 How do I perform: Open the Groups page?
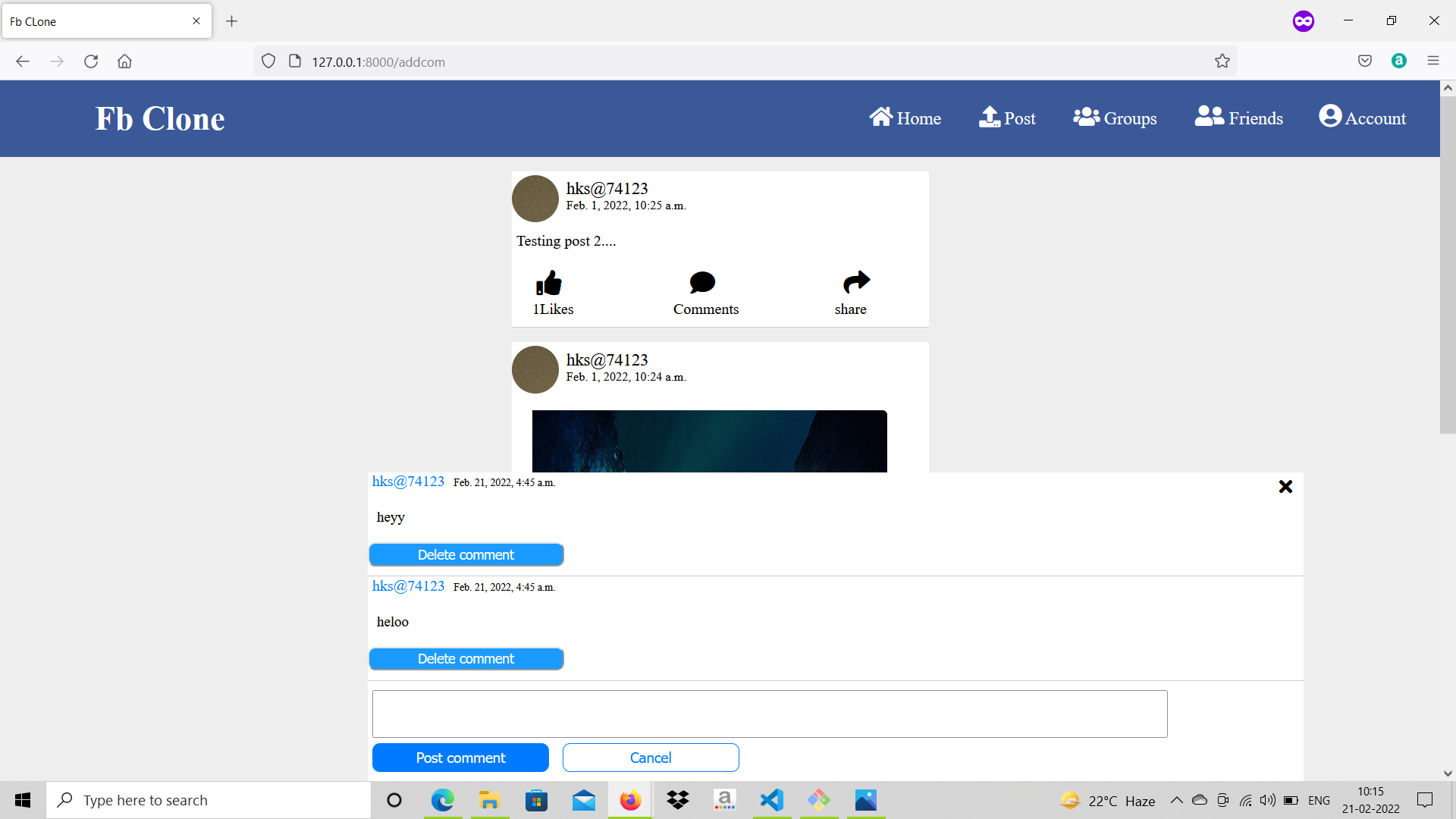[x=1115, y=118]
